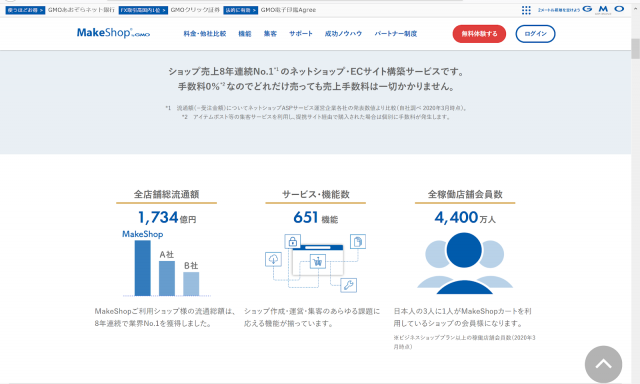Click the 651 機能 figure

click(x=316, y=218)
